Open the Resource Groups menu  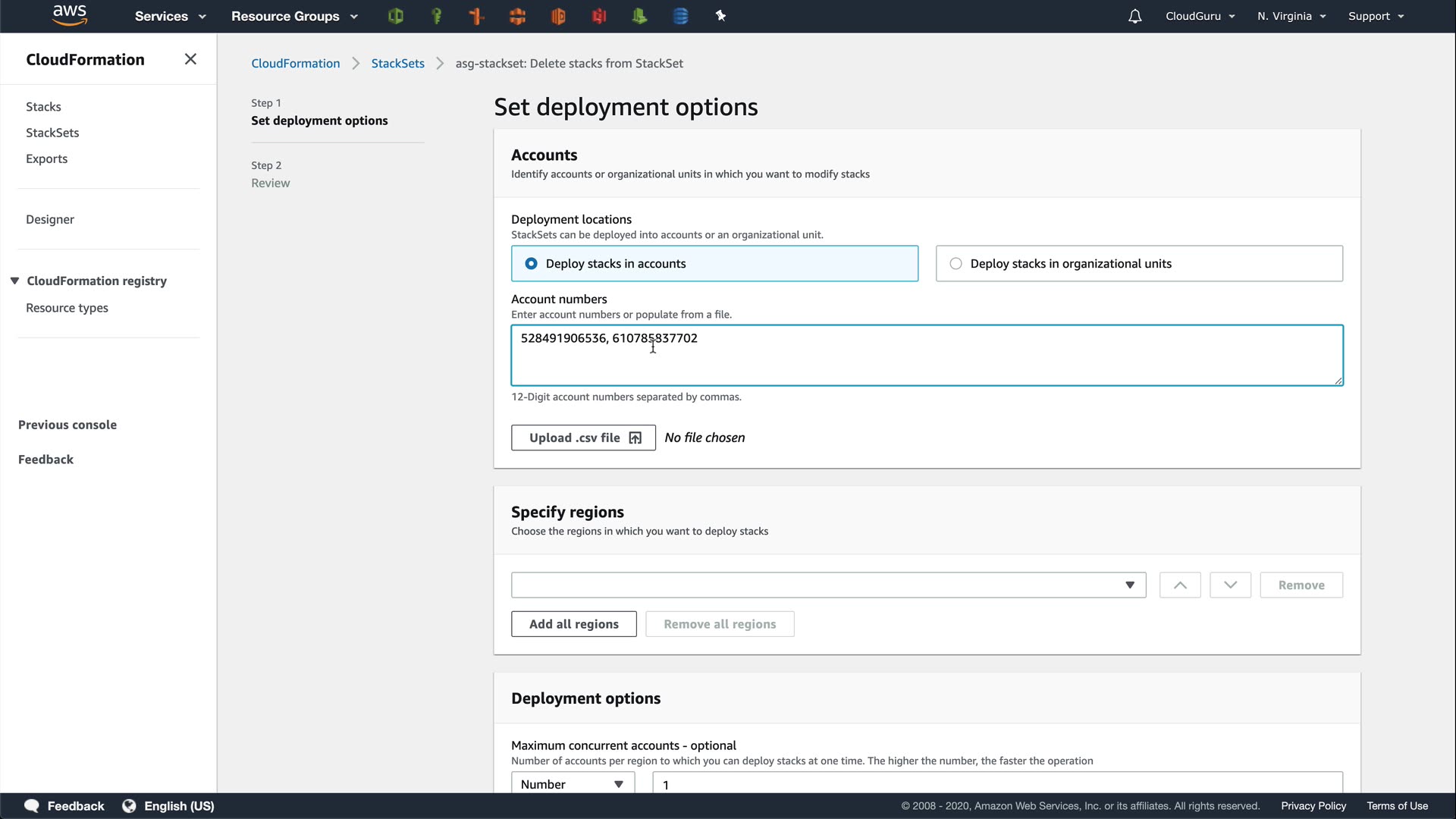pos(293,16)
